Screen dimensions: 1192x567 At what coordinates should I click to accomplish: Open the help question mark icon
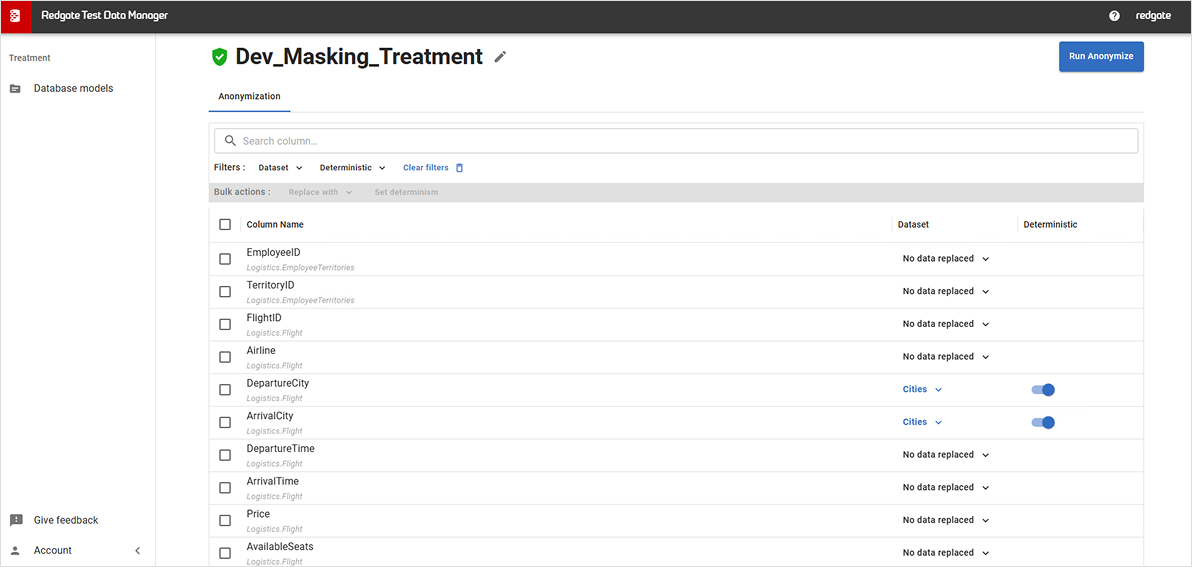1114,16
